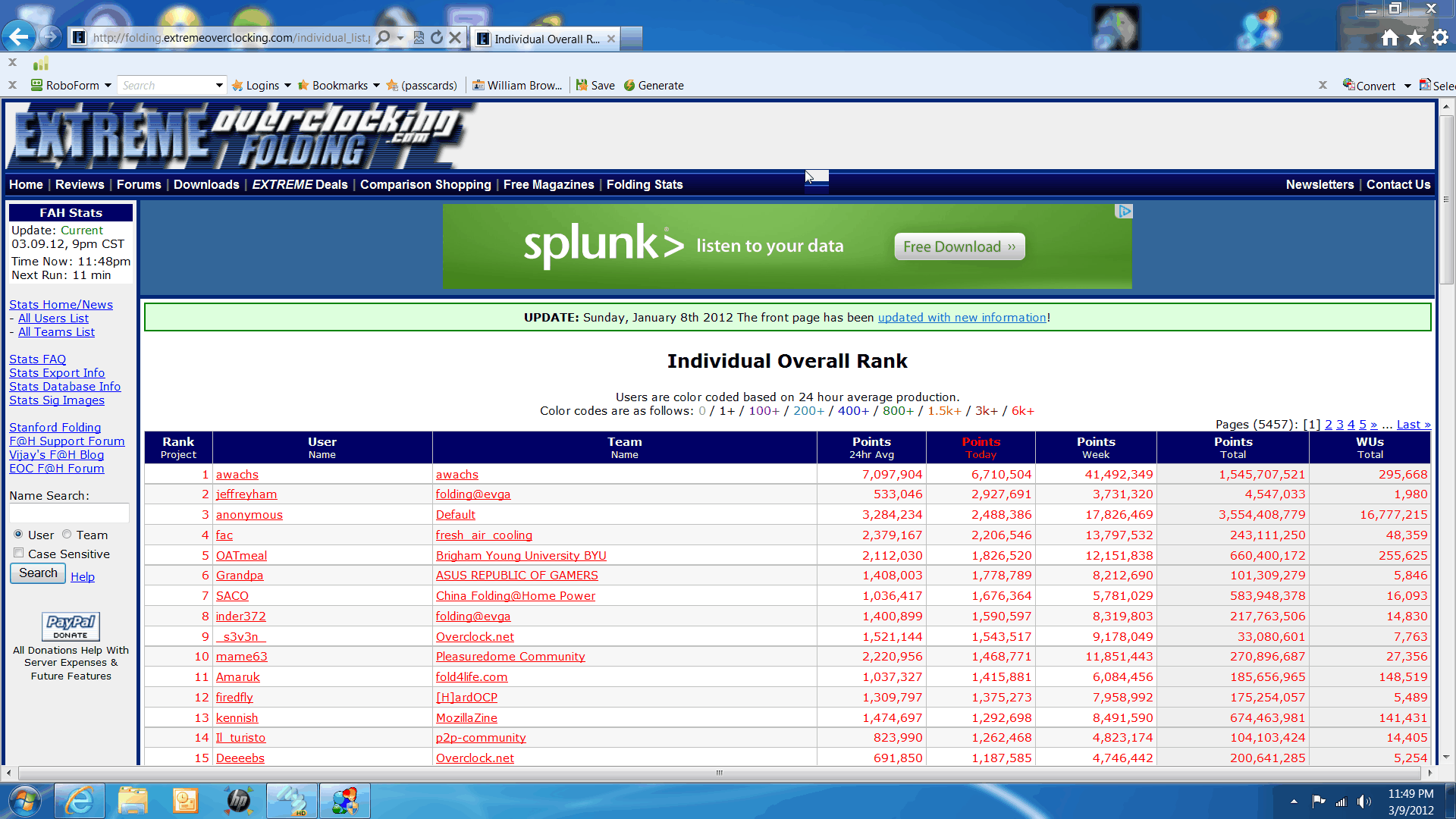The width and height of the screenshot is (1456, 819).
Task: Click PayPal Donate image button
Action: tap(71, 626)
